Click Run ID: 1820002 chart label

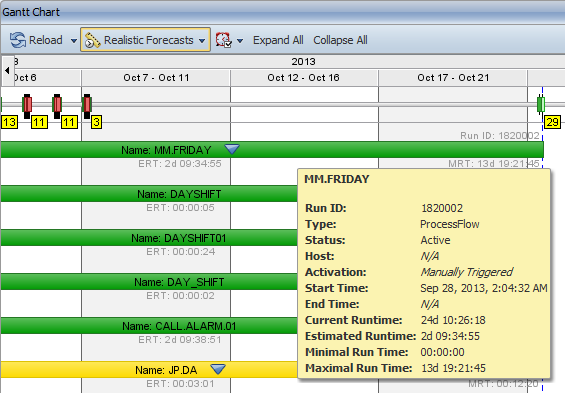point(500,136)
